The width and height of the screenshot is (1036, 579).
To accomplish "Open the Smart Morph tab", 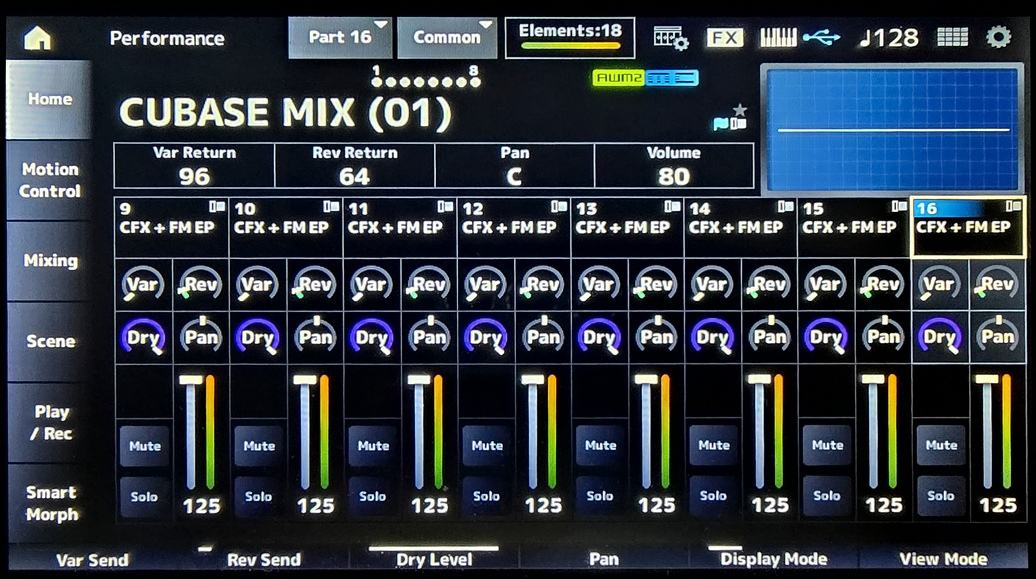I will (x=49, y=503).
